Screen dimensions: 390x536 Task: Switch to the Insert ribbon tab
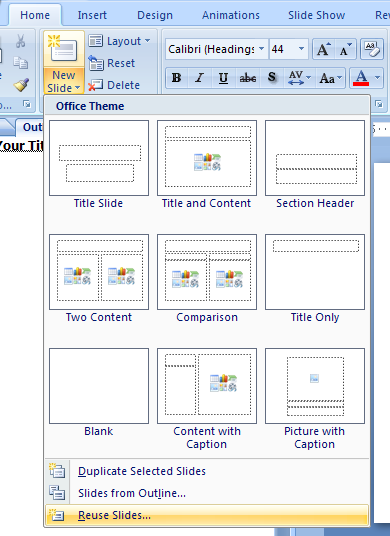[92, 15]
